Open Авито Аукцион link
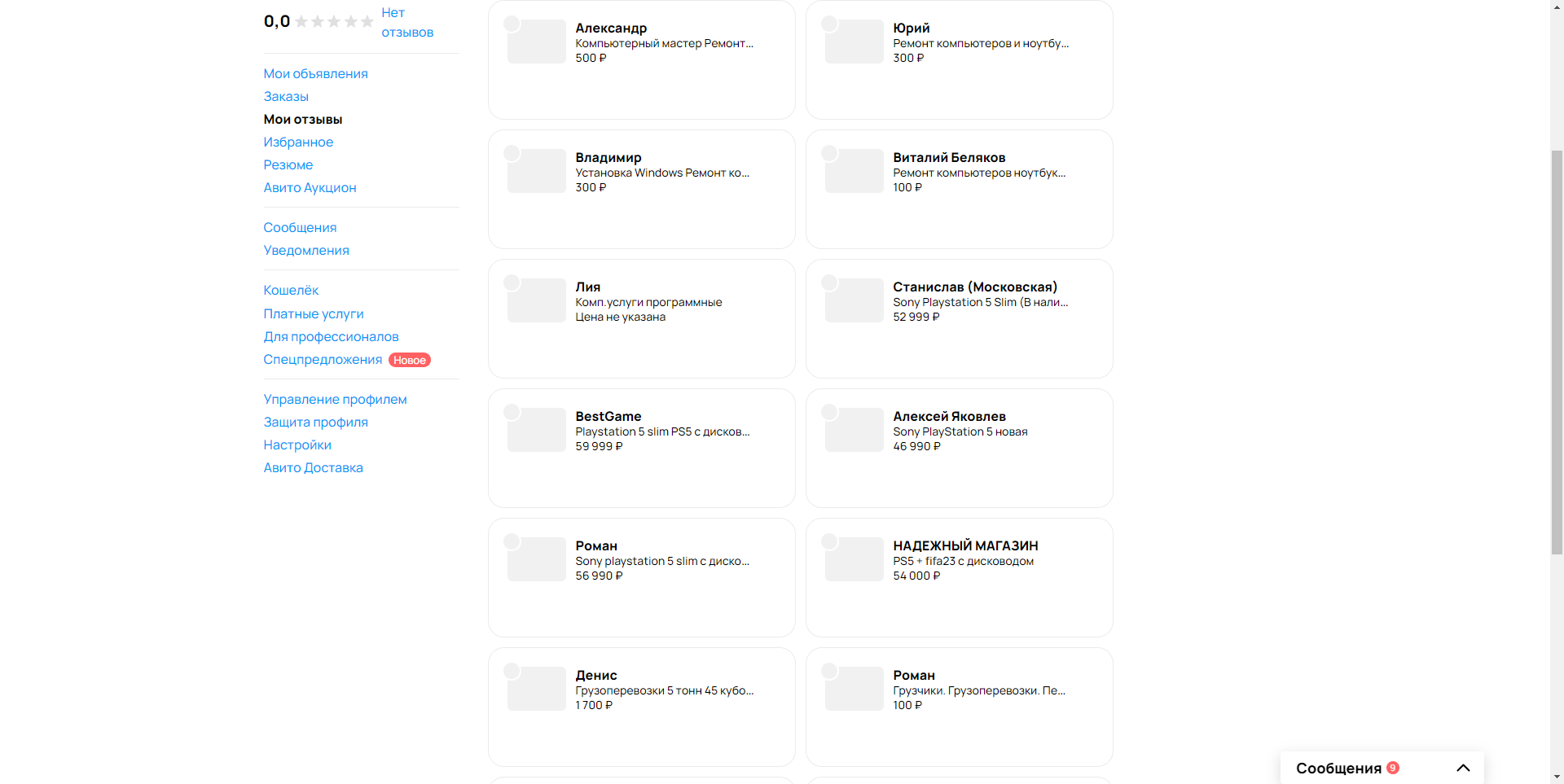1564x784 pixels. 310,188
